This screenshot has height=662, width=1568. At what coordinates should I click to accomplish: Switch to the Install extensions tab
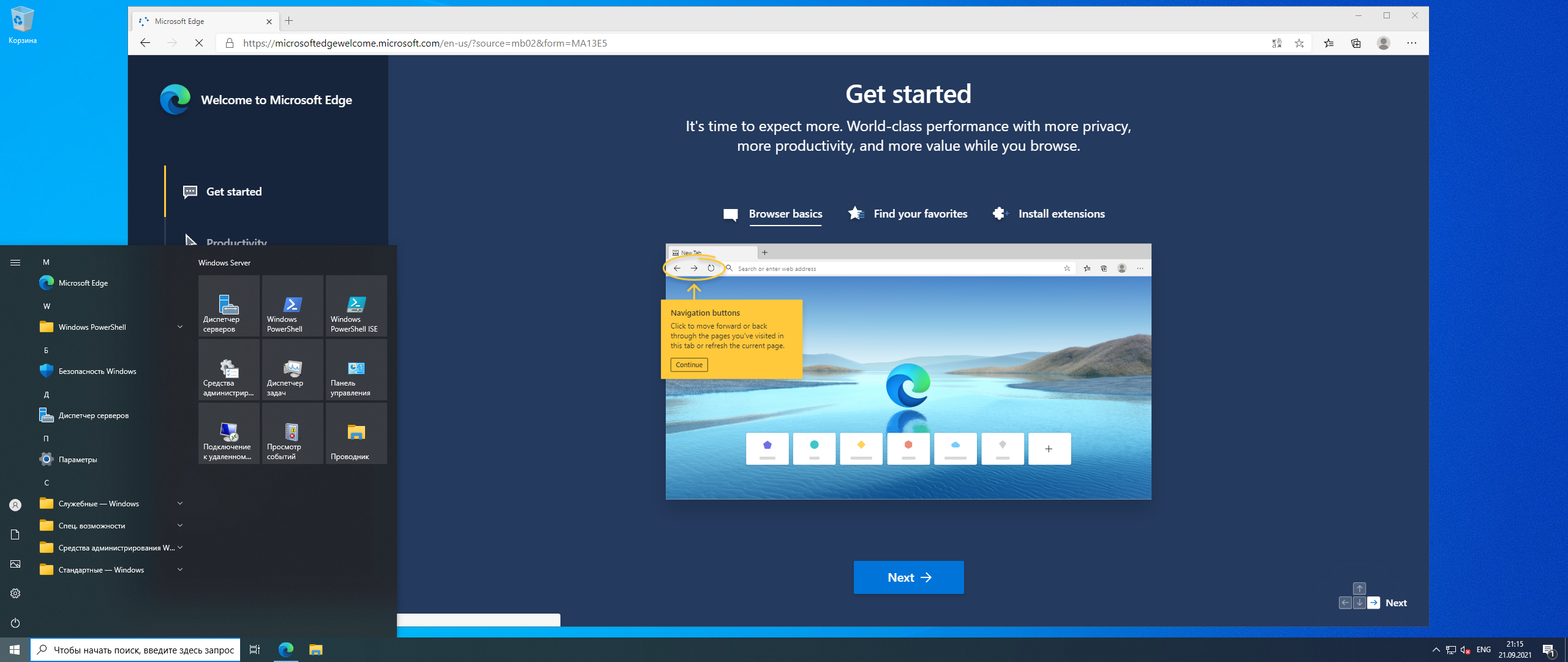[x=1049, y=214]
